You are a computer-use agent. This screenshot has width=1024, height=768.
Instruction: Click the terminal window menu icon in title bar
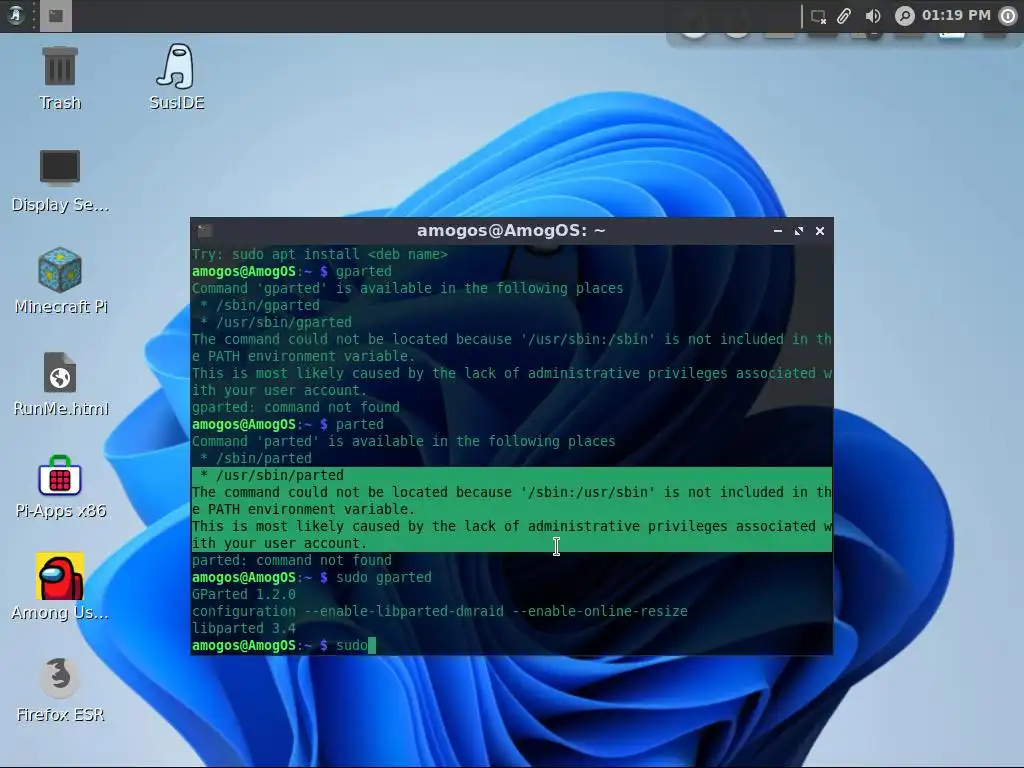[205, 231]
